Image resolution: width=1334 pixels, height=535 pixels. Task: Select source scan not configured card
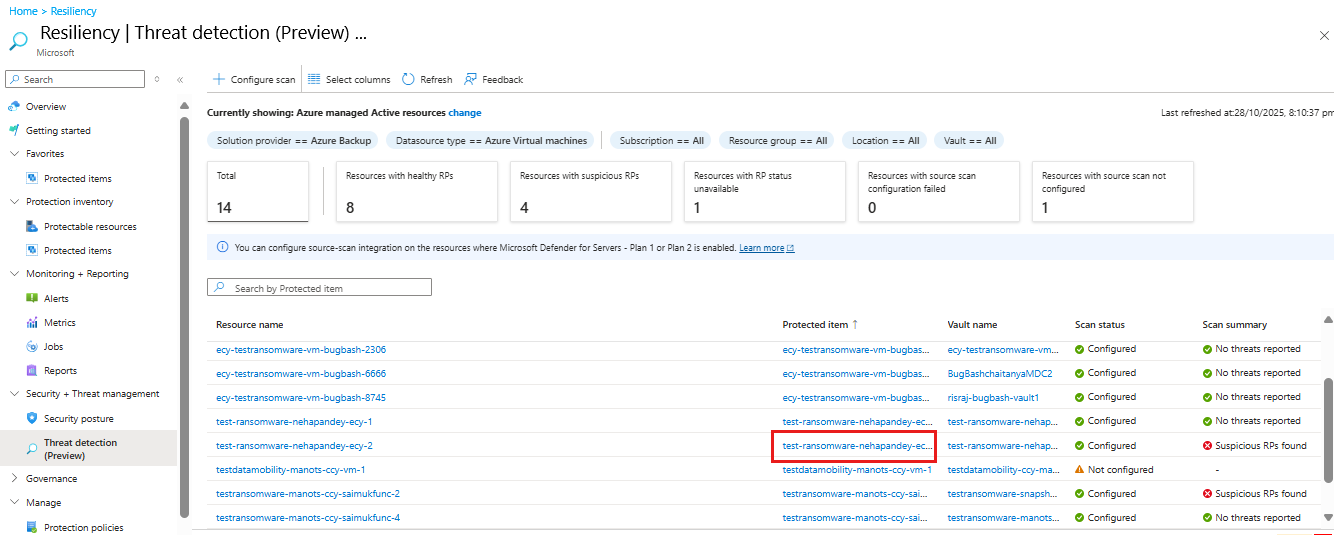click(1112, 191)
